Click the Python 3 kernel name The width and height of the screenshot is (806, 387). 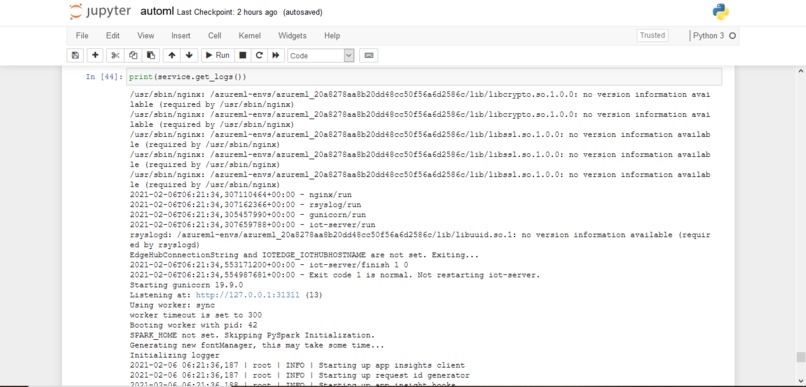pyautogui.click(x=708, y=36)
